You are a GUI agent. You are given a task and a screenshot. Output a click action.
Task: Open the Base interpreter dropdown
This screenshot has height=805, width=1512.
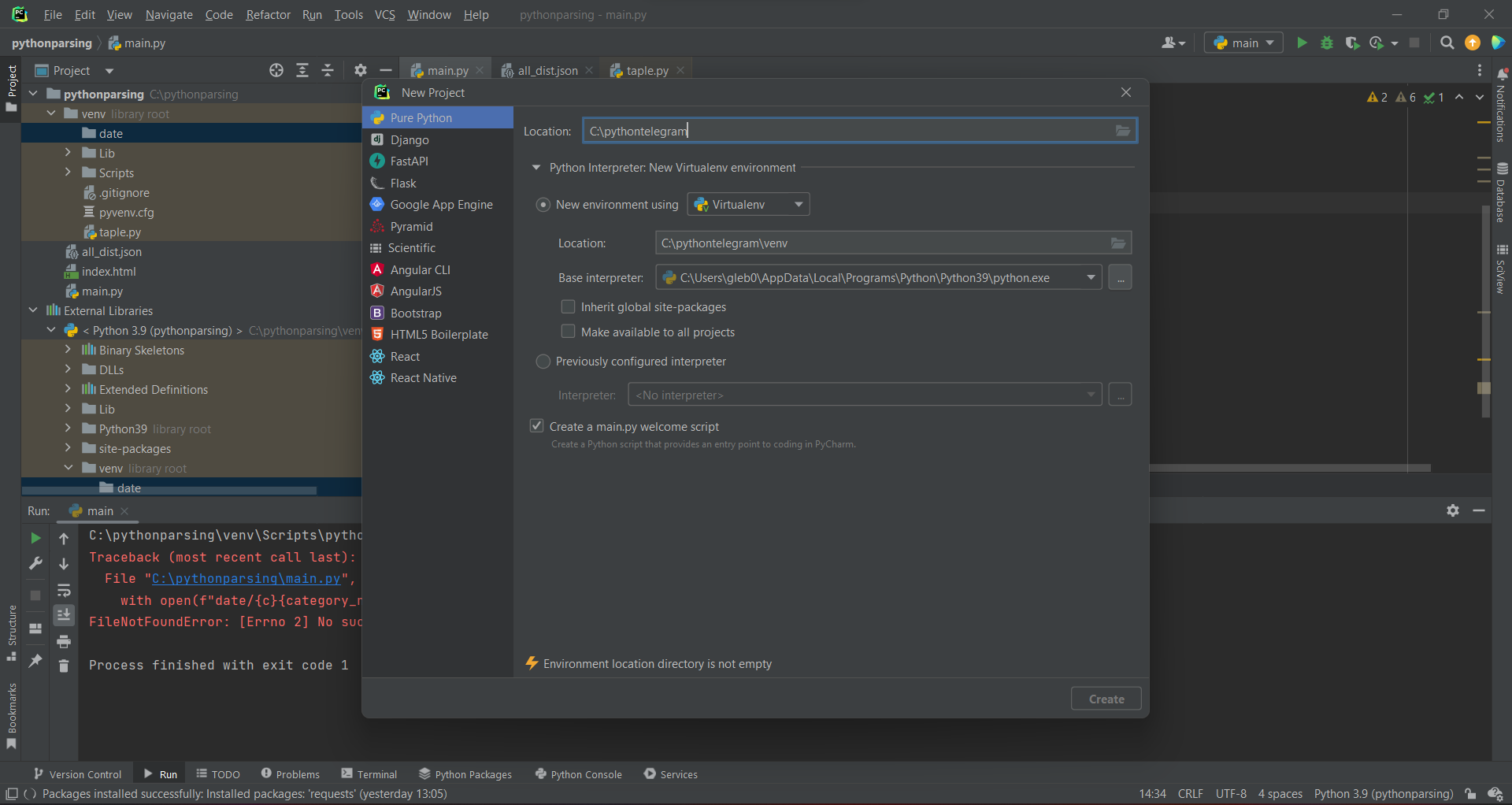878,277
